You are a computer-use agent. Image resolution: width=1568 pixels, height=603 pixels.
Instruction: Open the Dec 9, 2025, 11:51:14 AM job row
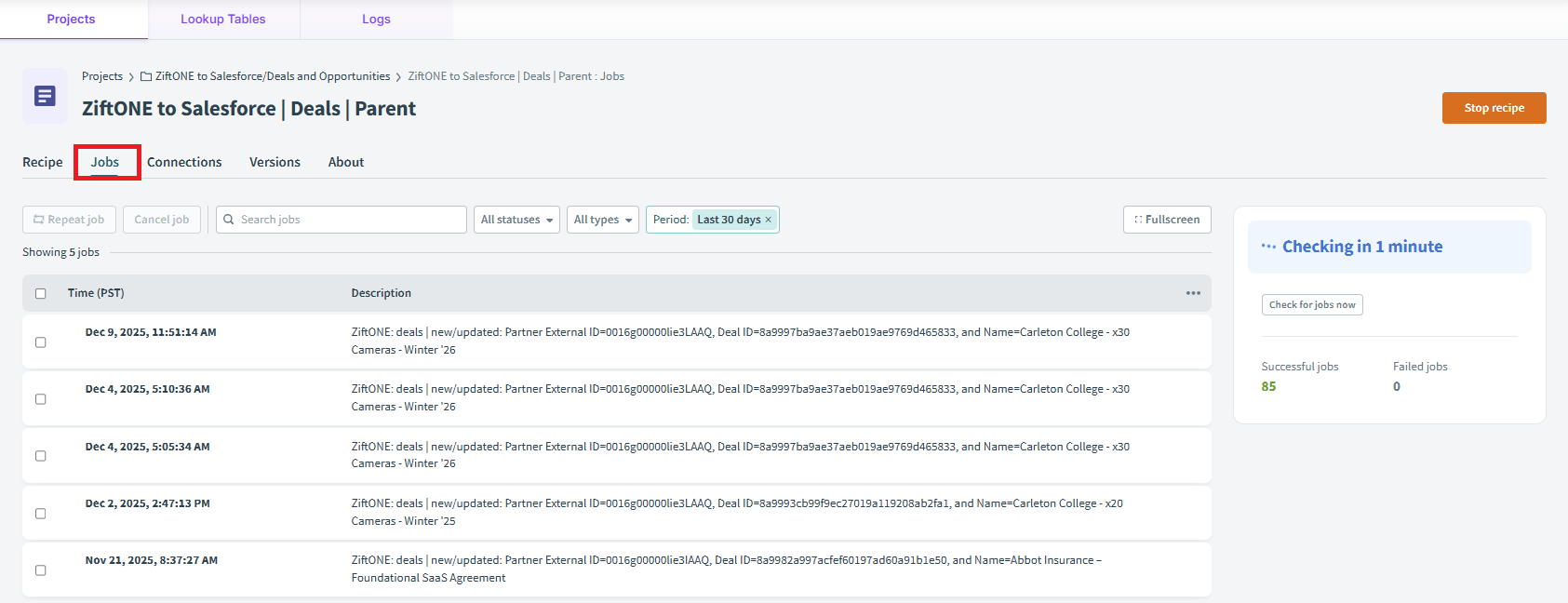tap(617, 342)
